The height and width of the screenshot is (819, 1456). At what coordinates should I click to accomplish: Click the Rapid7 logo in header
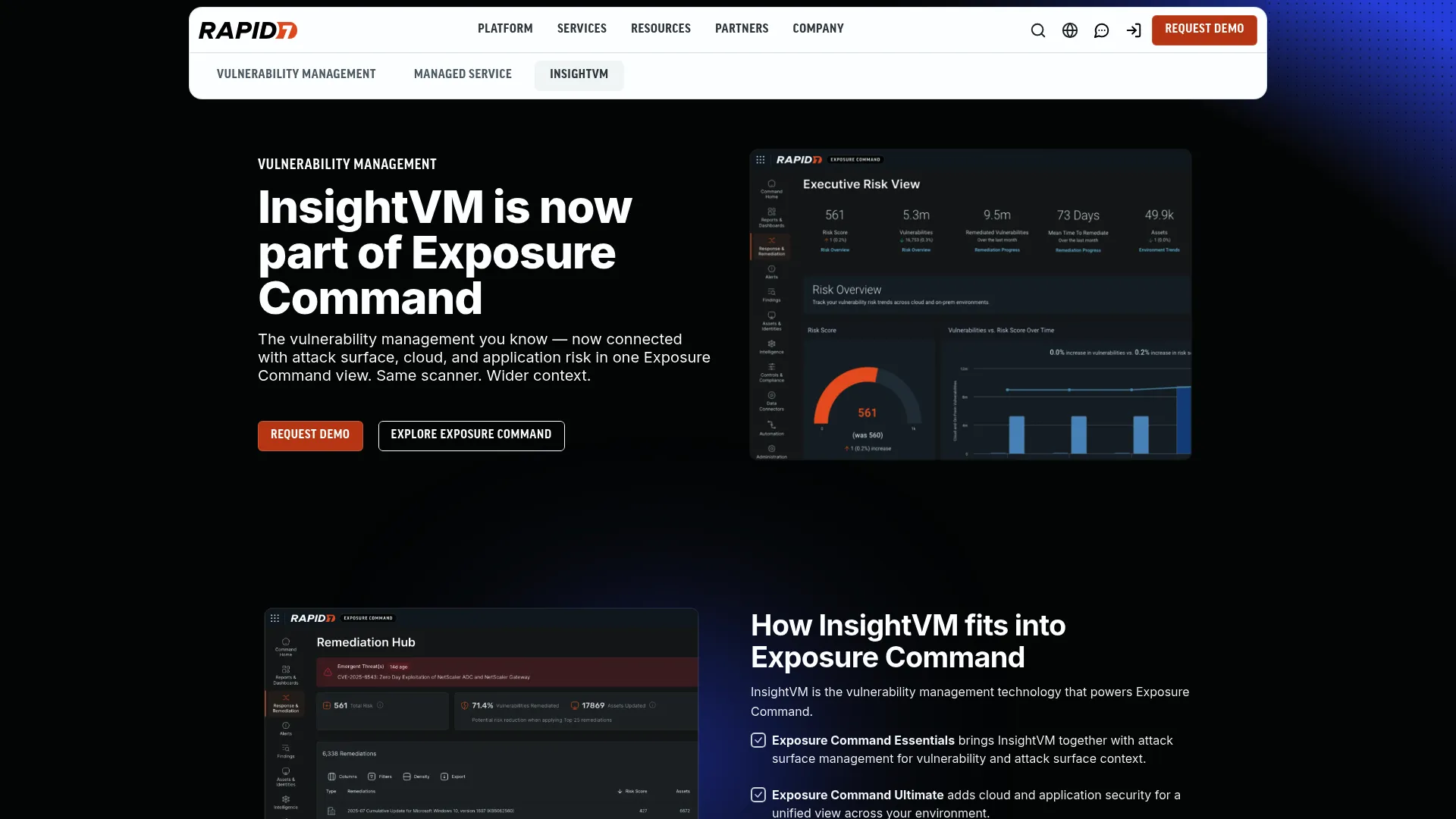click(x=248, y=30)
